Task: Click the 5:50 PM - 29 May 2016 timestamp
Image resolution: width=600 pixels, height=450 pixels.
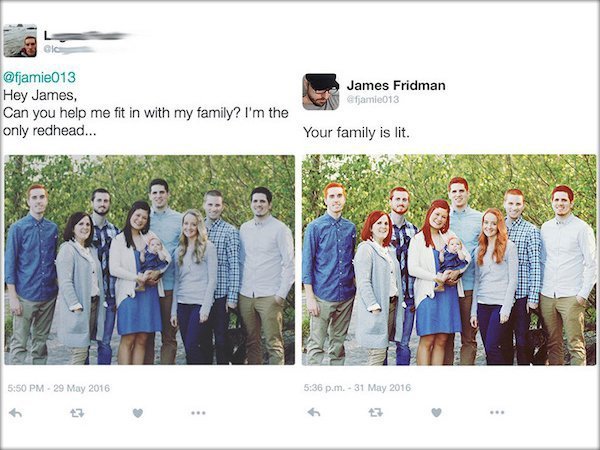Action: pos(59,388)
